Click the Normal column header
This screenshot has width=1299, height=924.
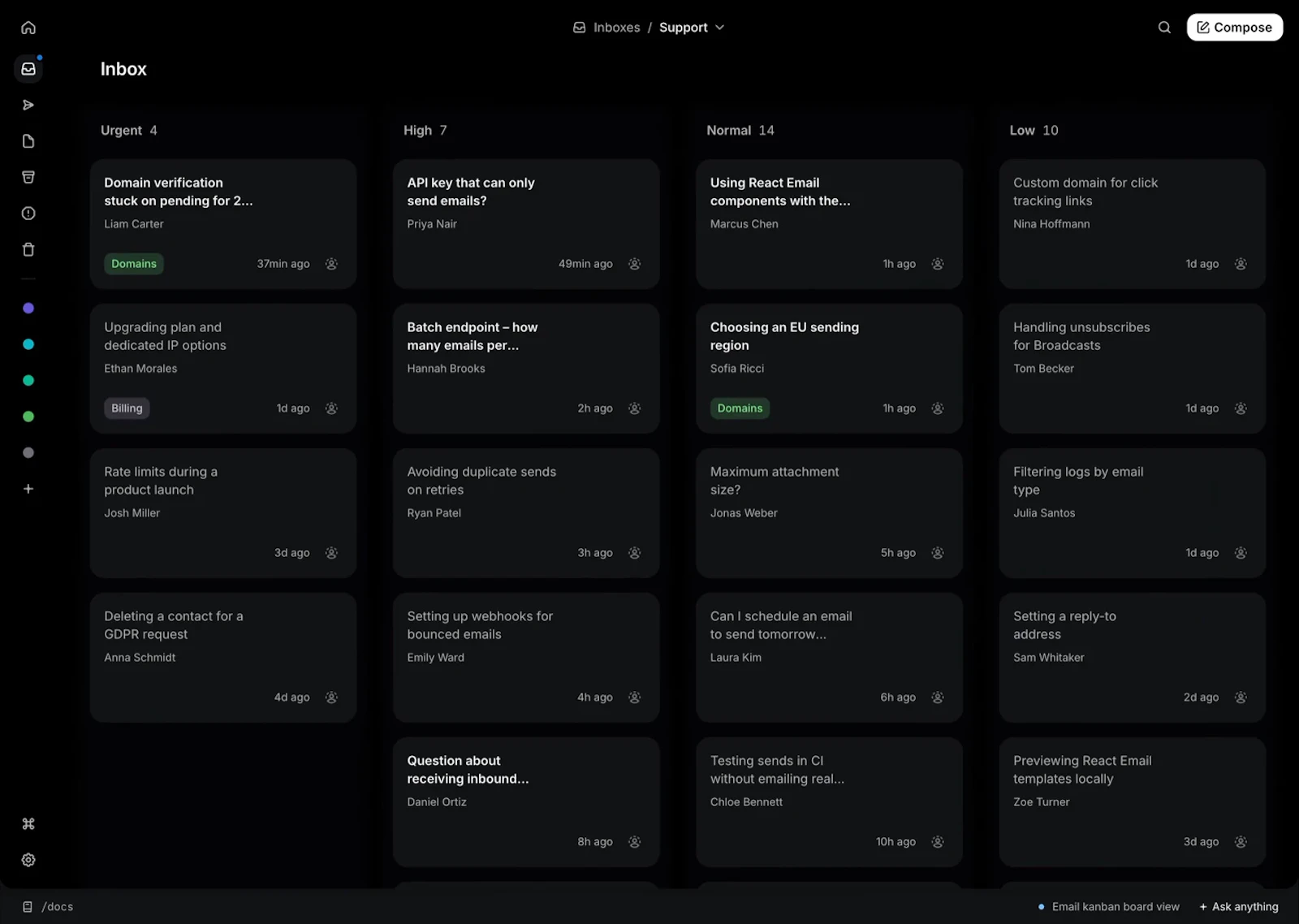740,131
